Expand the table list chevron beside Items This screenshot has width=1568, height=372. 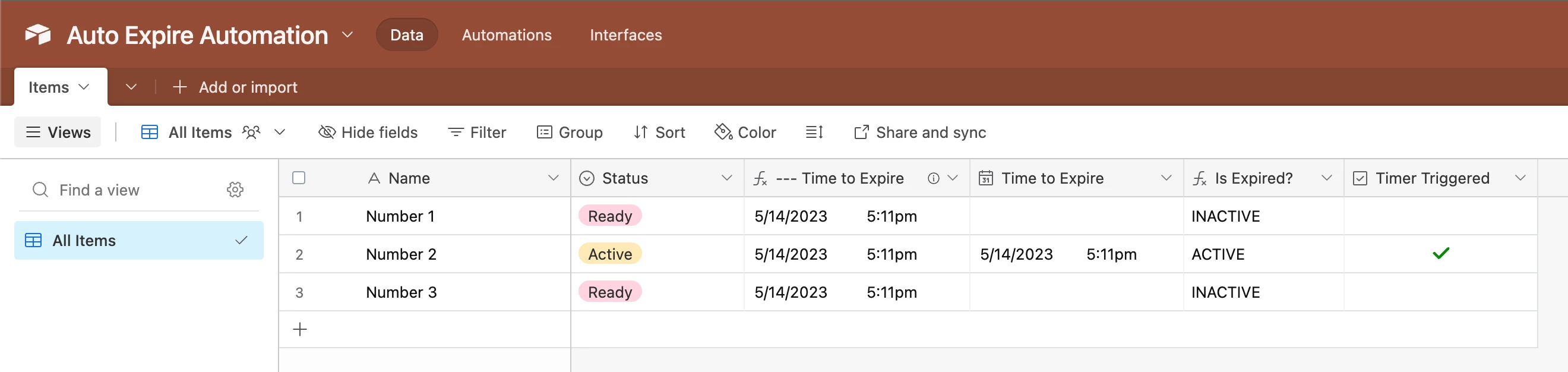point(131,87)
